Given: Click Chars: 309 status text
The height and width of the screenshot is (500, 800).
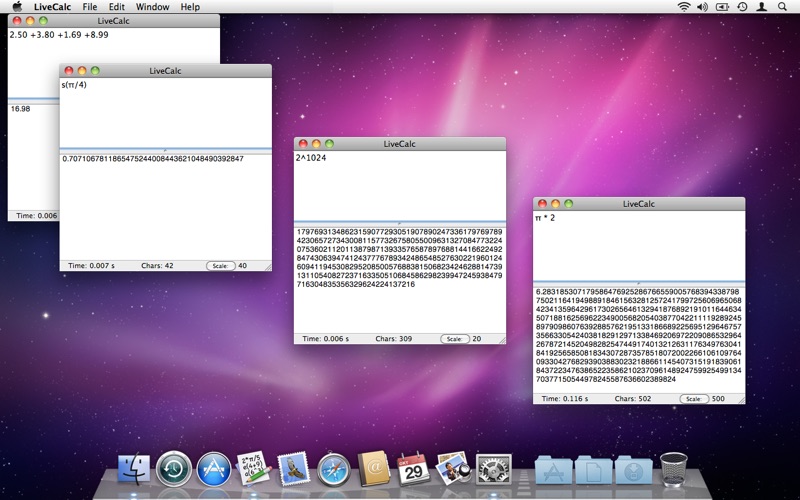Looking at the screenshot, I should point(393,339).
